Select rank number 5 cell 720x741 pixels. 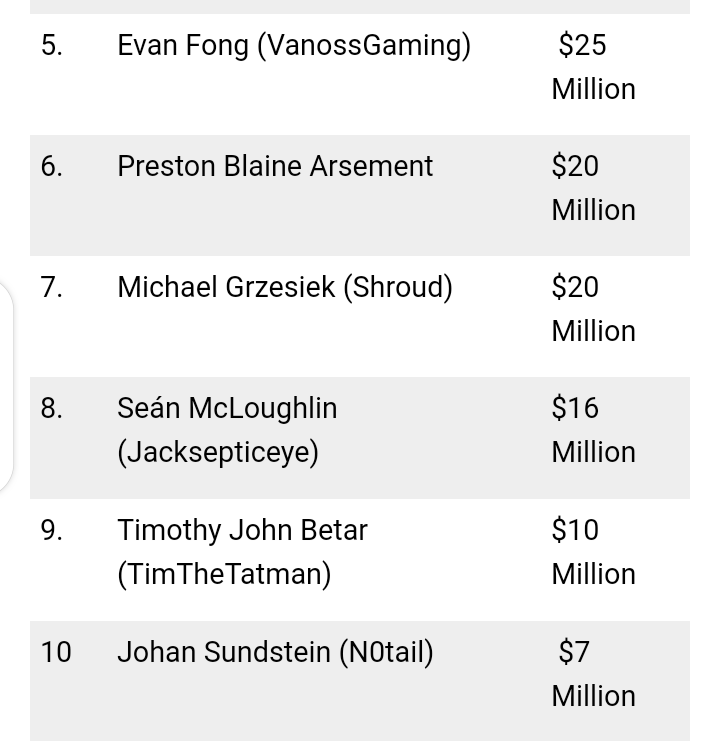pyautogui.click(x=51, y=46)
